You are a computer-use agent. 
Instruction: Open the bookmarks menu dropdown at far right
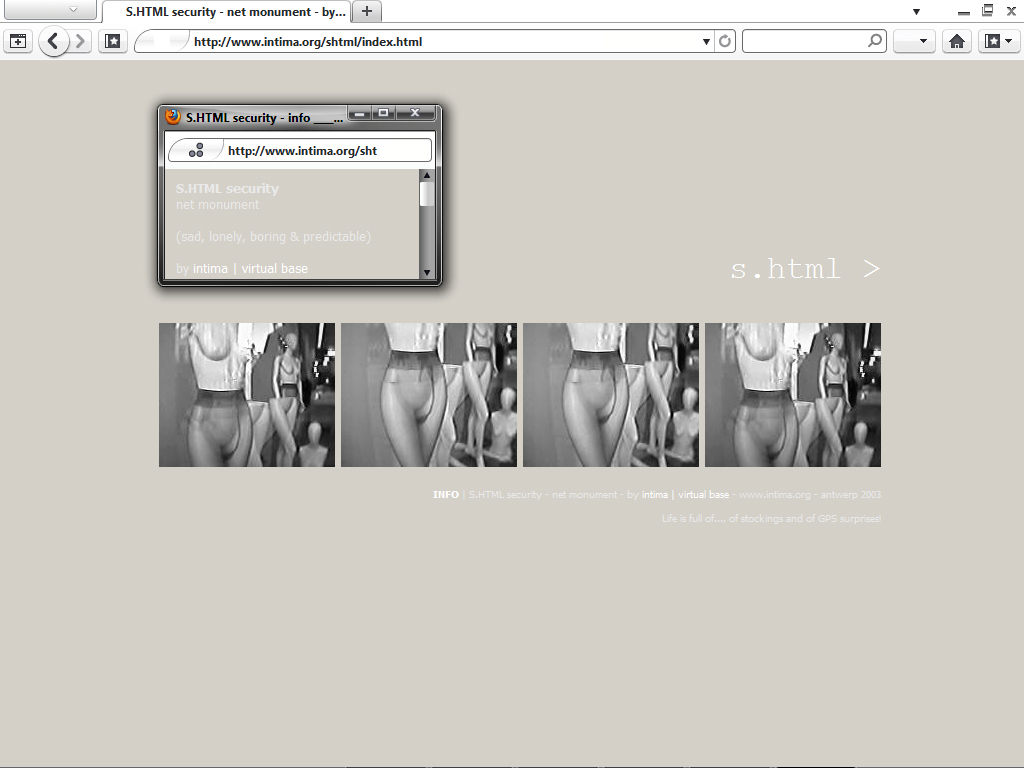tap(999, 42)
